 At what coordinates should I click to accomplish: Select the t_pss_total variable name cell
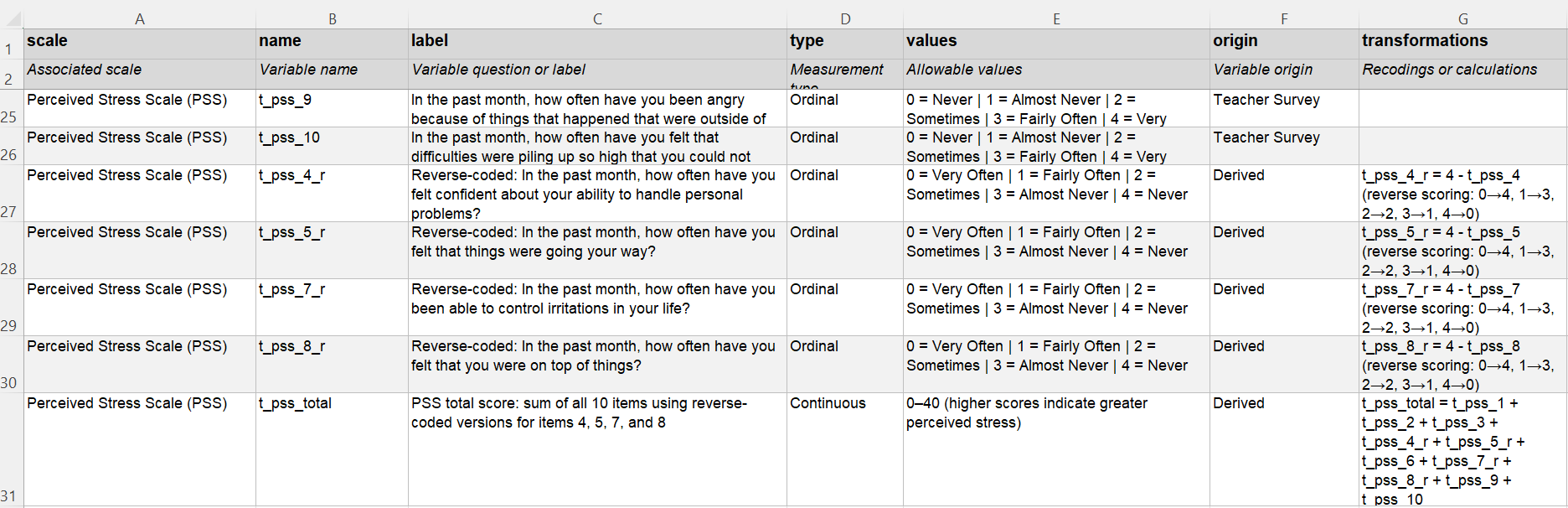(332, 448)
